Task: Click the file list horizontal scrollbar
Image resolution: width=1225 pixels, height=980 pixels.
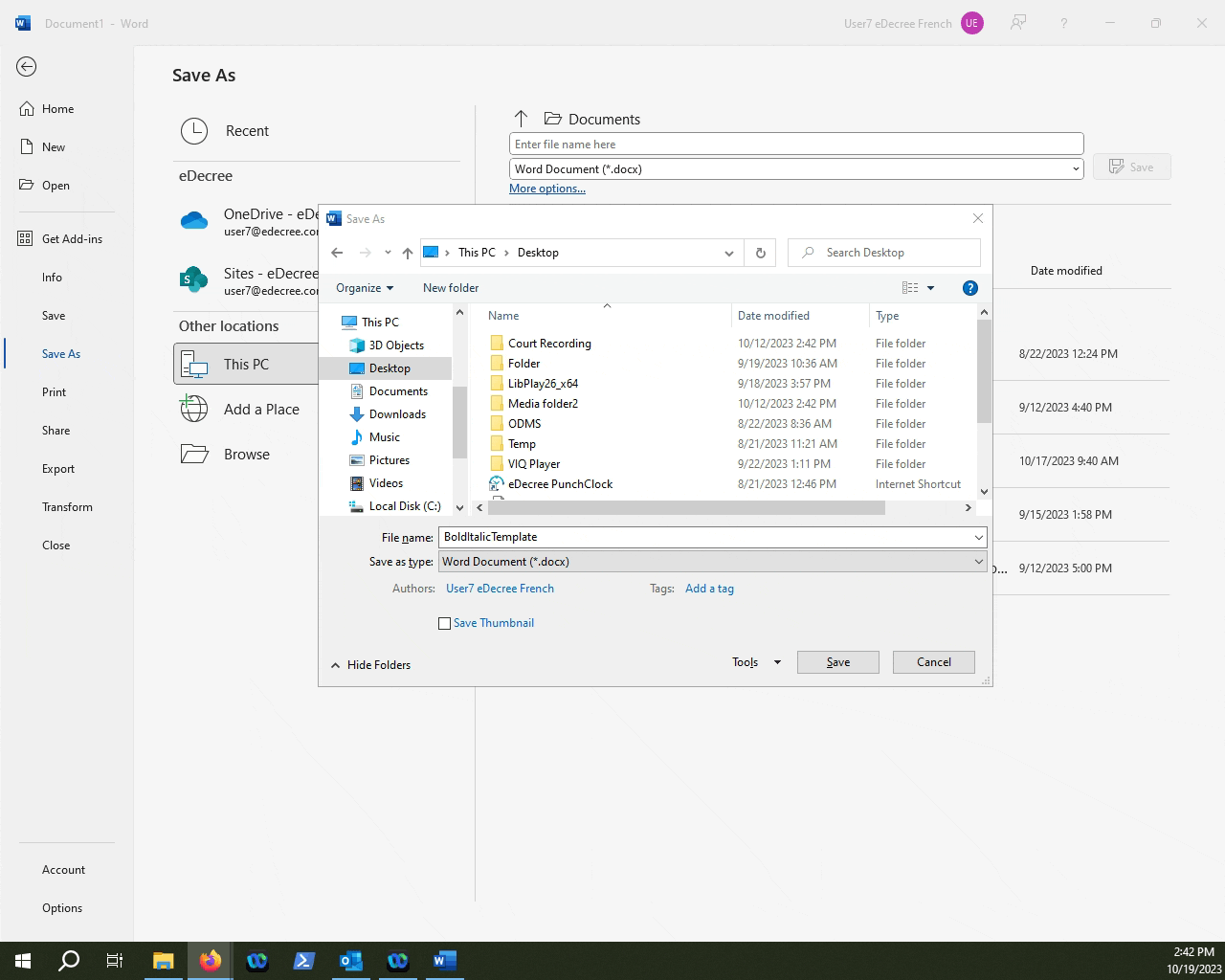Action: tap(686, 508)
